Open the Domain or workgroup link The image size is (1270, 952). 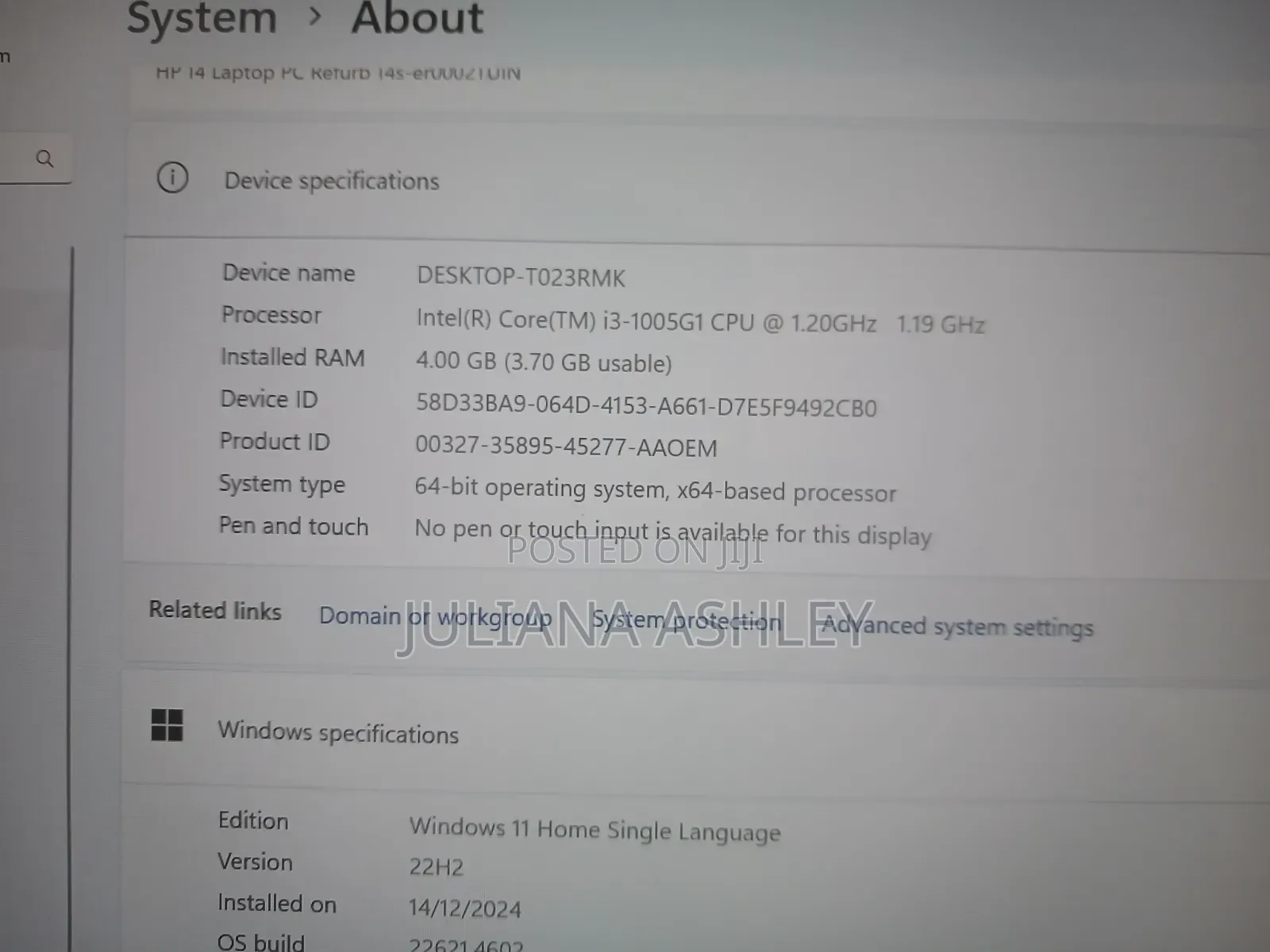pos(435,616)
